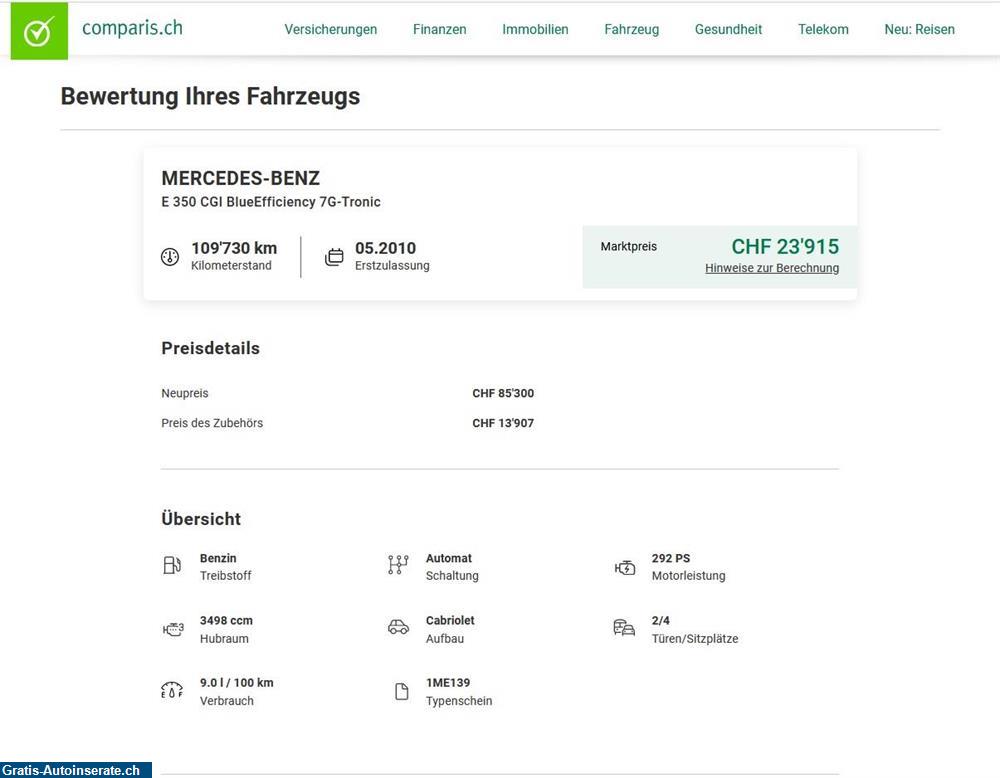Image resolution: width=1000 pixels, height=778 pixels.
Task: Open the Versicherungen menu
Action: [330, 29]
